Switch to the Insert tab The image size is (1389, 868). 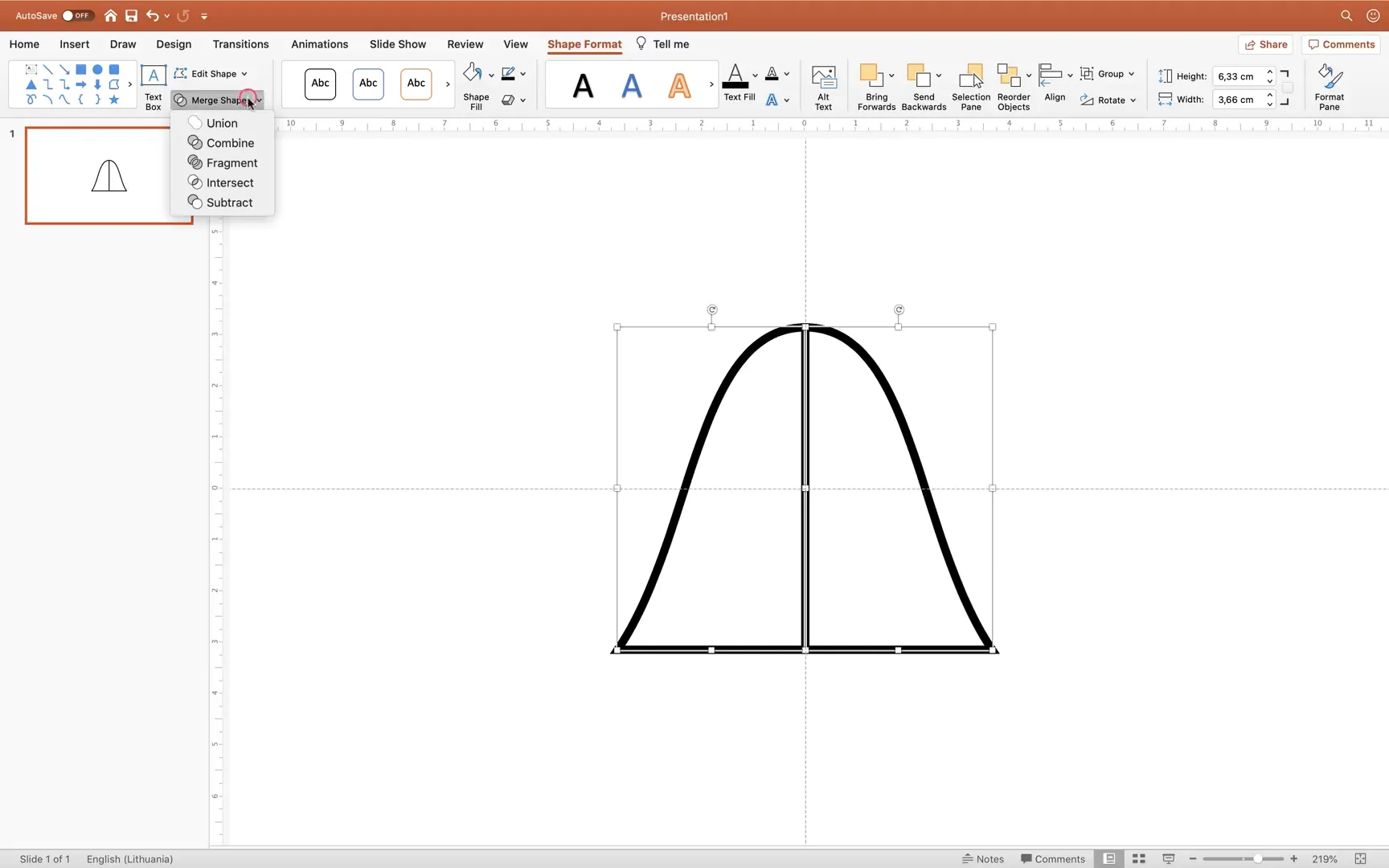pyautogui.click(x=75, y=44)
